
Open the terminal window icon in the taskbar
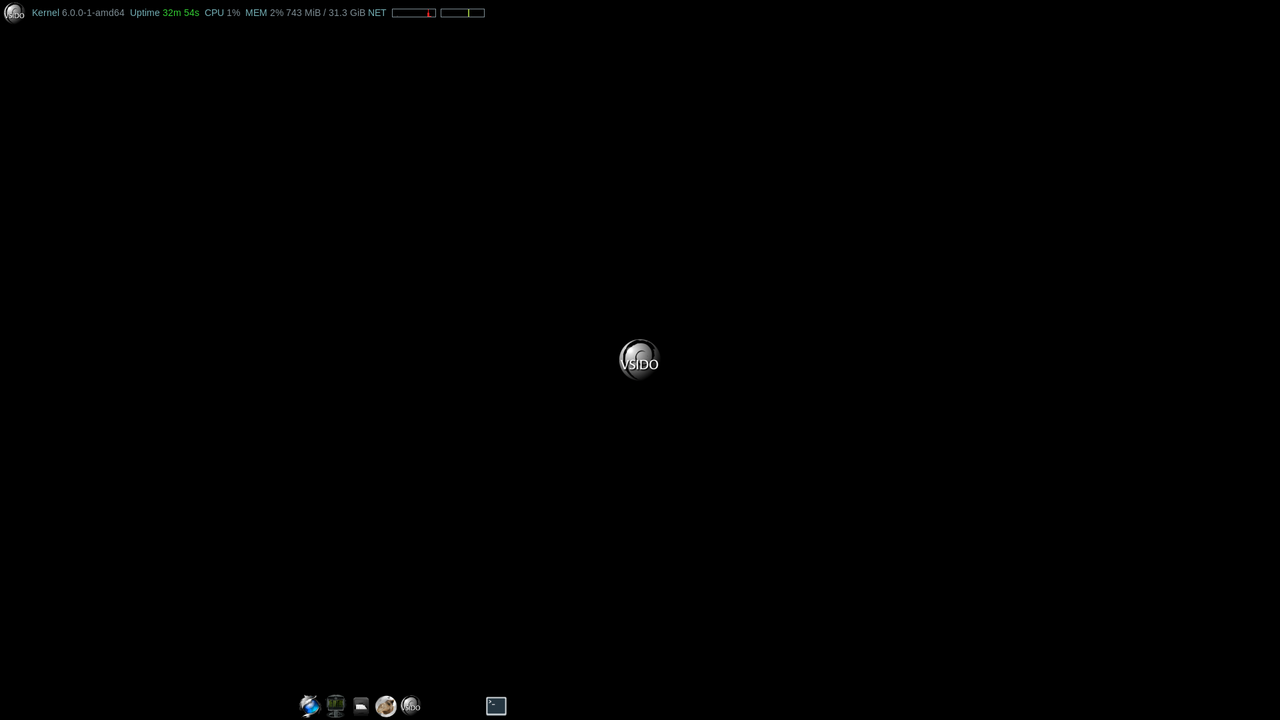(x=496, y=706)
